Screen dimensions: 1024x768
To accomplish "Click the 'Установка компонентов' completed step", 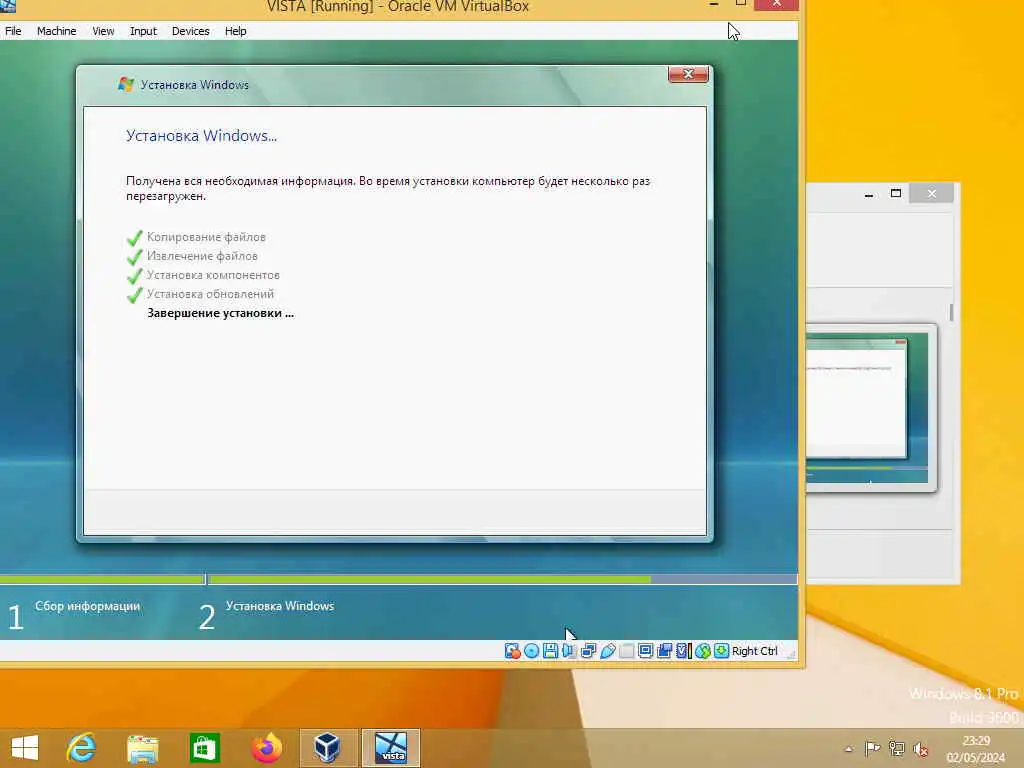I will [213, 275].
